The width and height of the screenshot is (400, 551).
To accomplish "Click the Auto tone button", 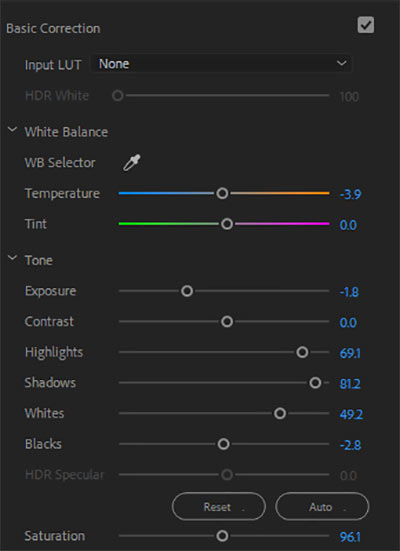I will (x=322, y=506).
